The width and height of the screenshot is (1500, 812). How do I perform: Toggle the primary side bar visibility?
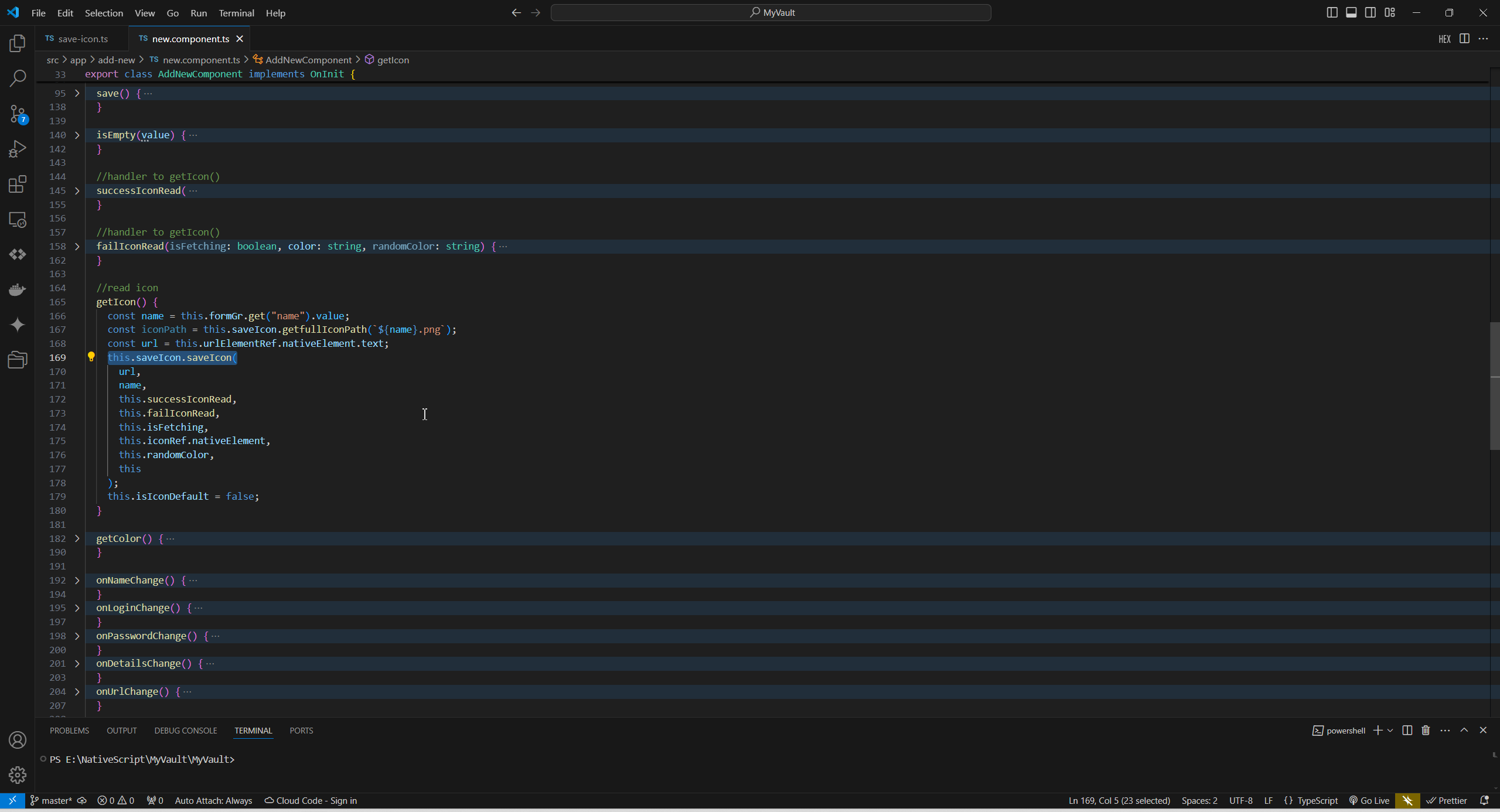click(x=1331, y=12)
